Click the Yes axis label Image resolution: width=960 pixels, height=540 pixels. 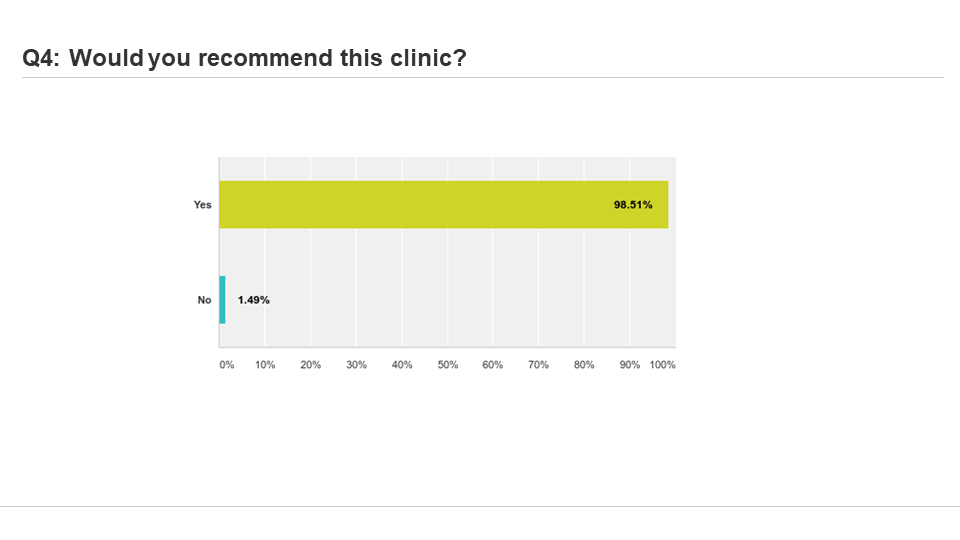click(x=203, y=205)
